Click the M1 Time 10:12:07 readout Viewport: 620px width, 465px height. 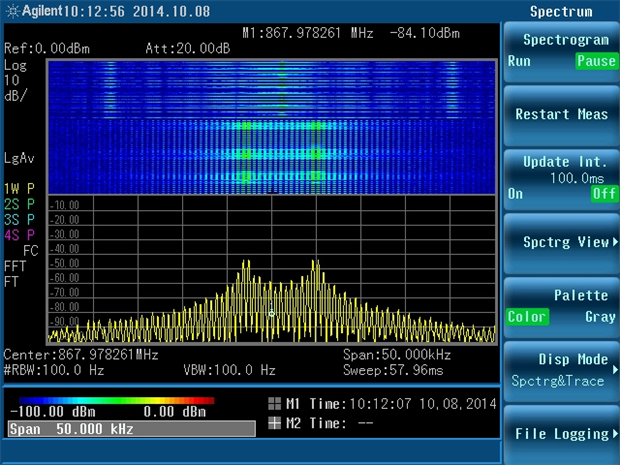[x=391, y=404]
